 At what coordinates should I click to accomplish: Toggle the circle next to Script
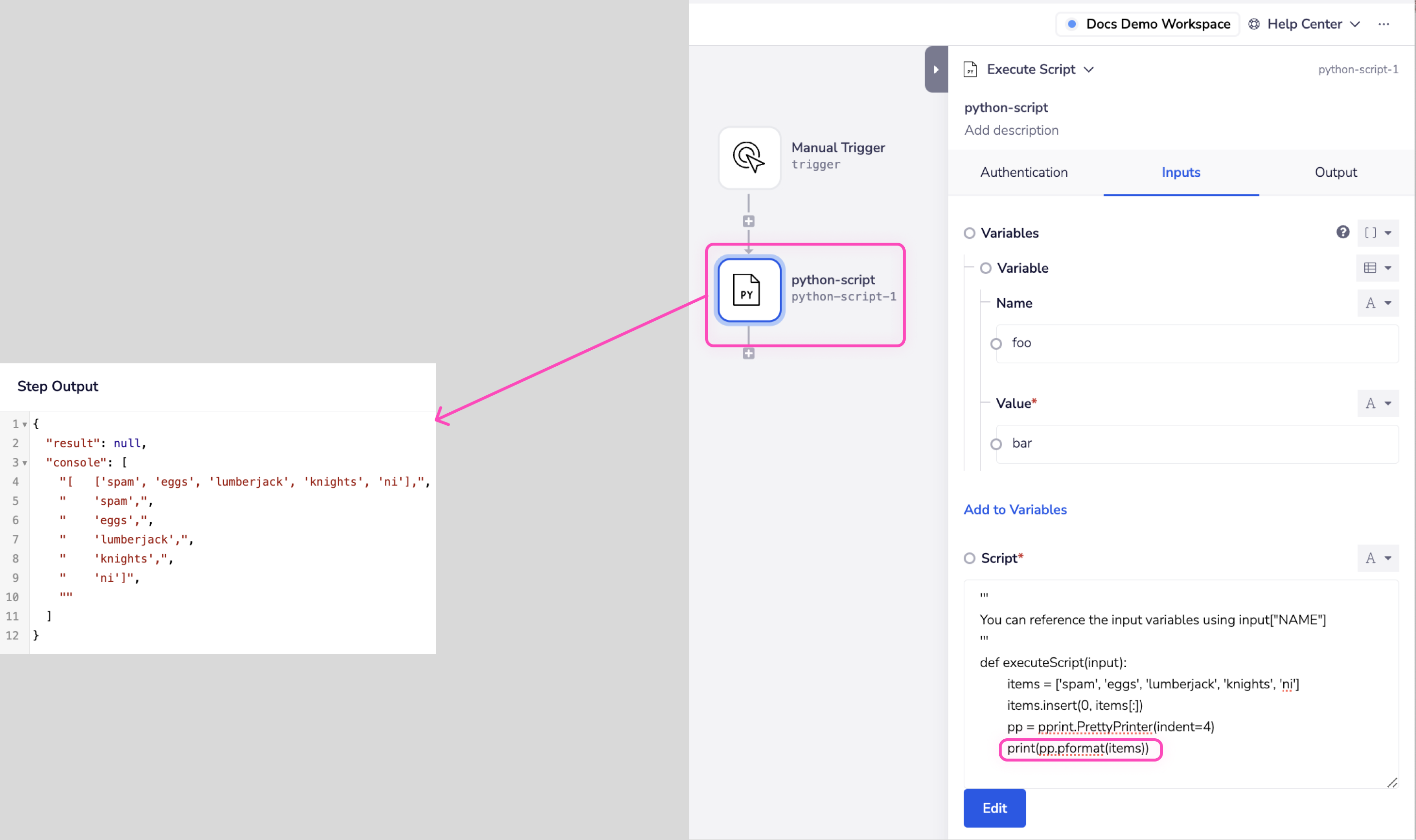pos(969,558)
